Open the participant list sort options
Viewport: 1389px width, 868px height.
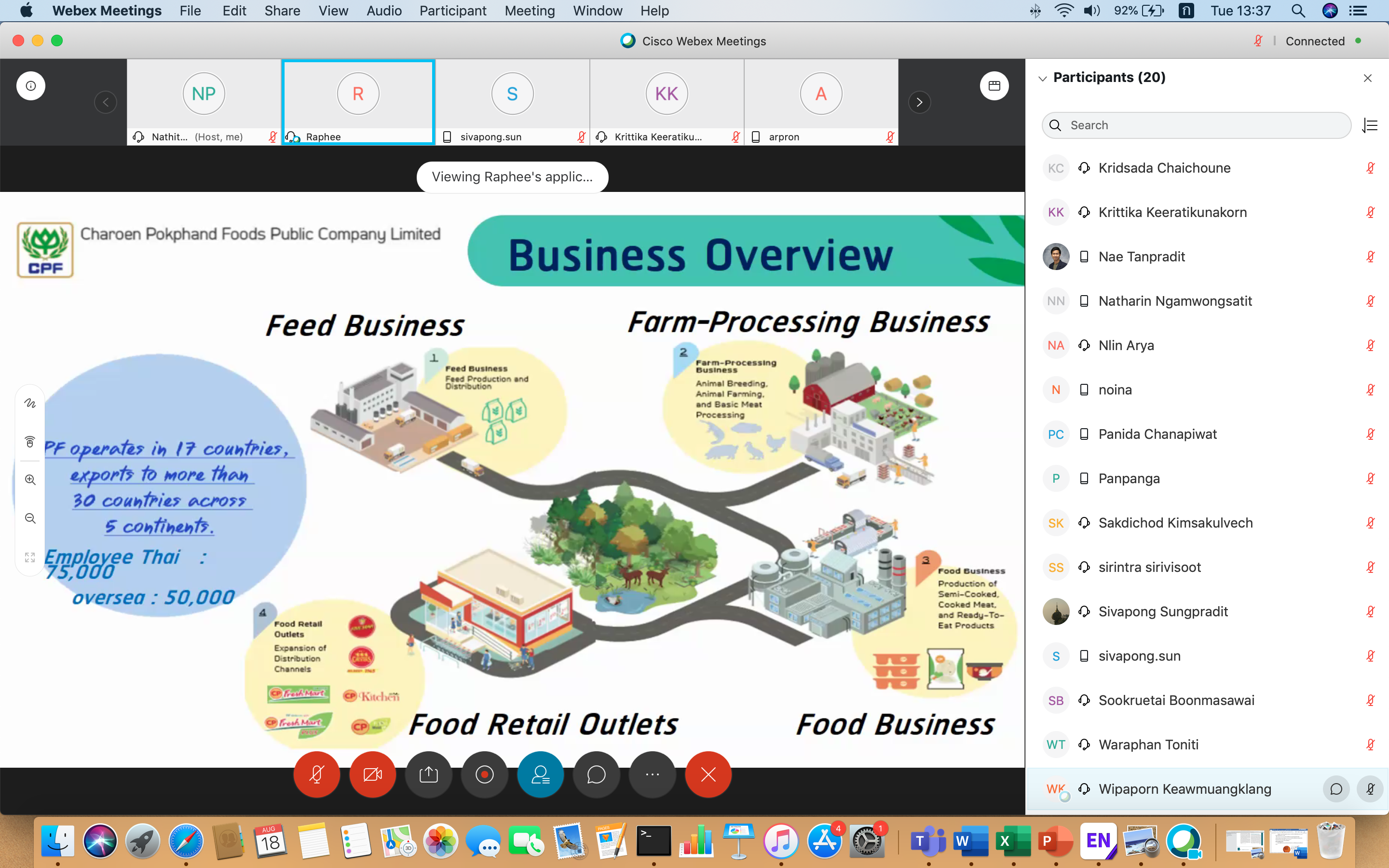1370,125
